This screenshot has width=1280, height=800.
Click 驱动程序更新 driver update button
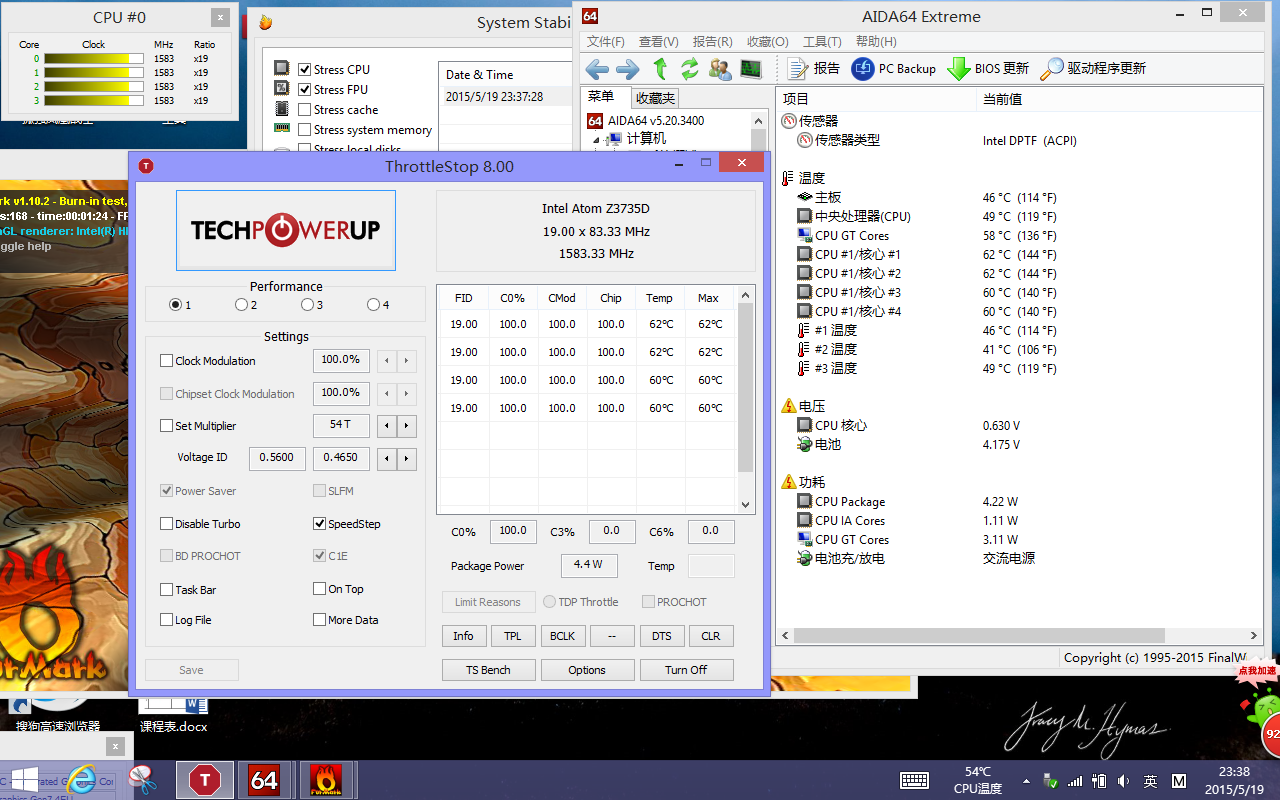(x=1093, y=69)
